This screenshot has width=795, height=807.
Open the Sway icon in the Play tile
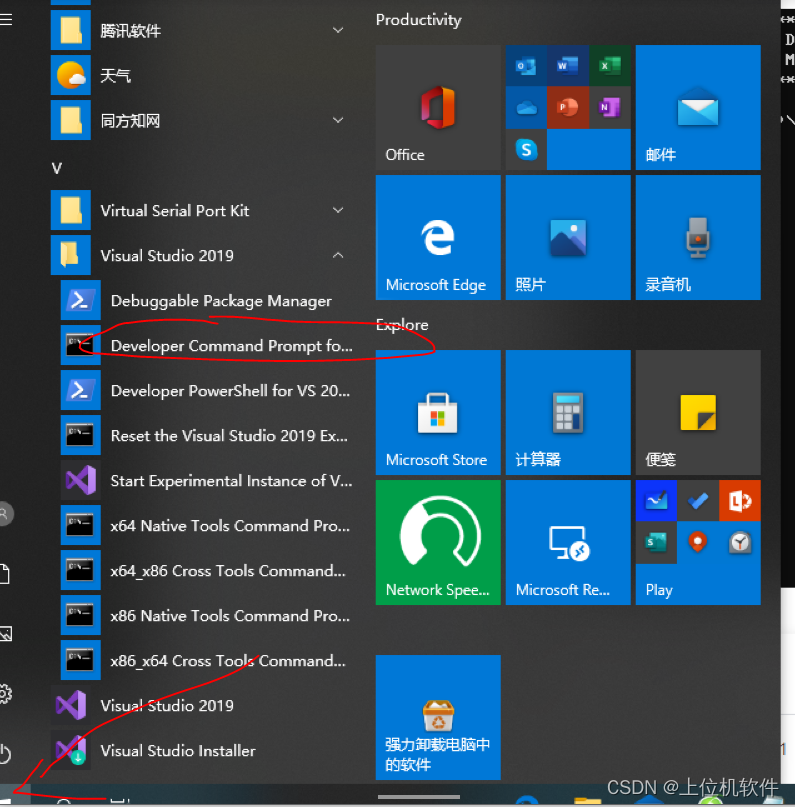(656, 542)
